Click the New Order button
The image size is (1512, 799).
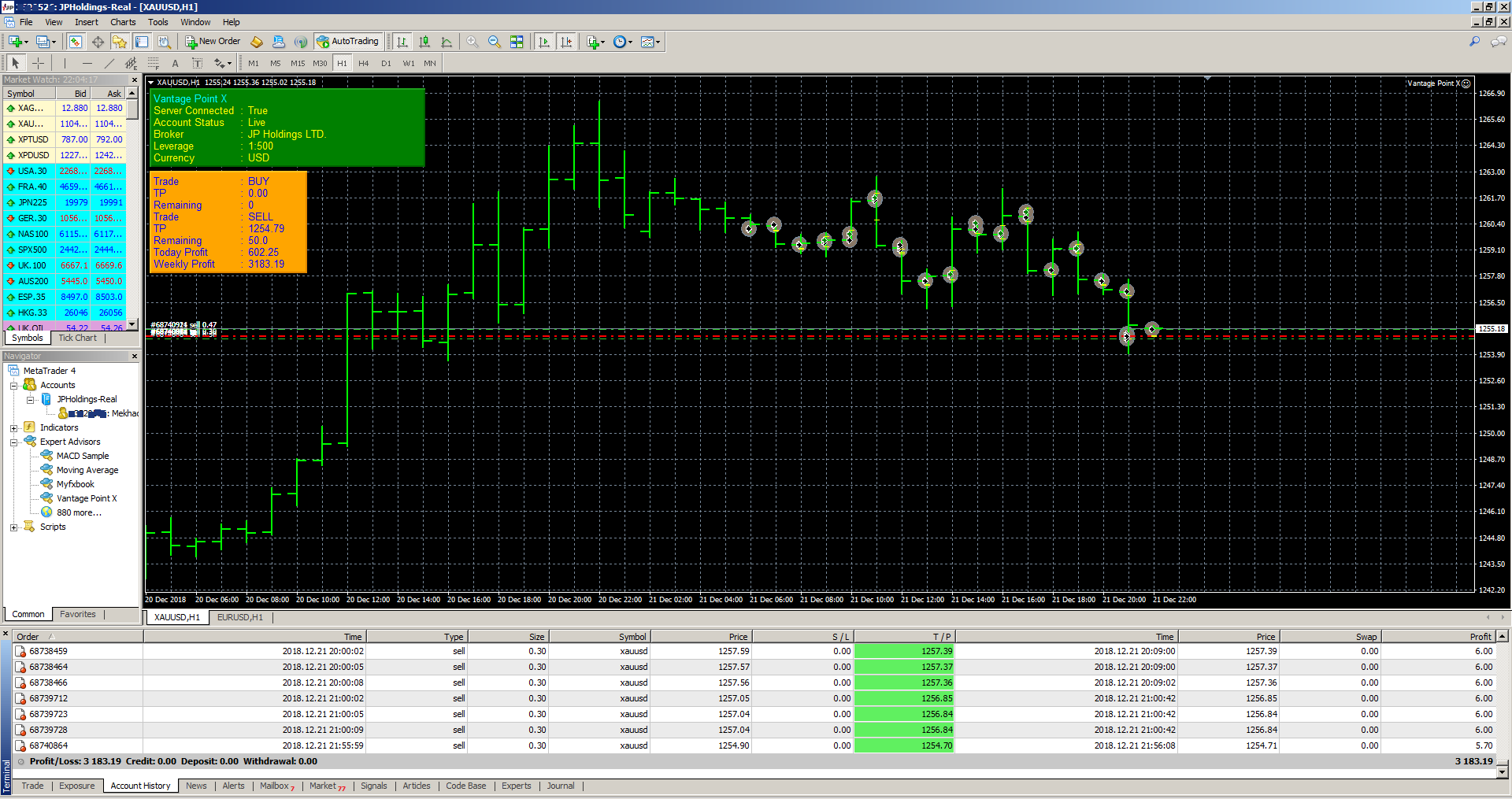pyautogui.click(x=213, y=42)
